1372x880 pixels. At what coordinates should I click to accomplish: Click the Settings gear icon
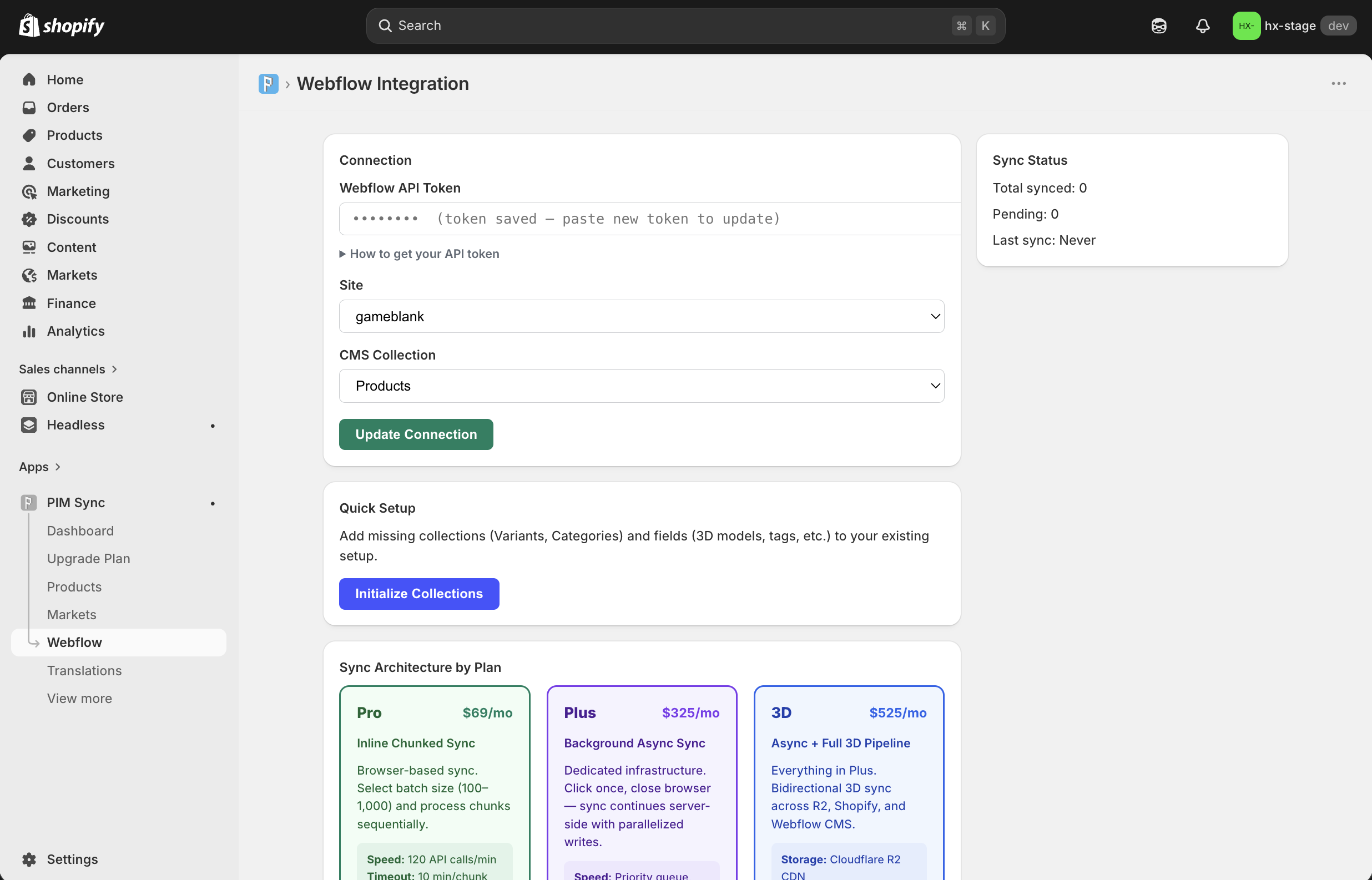pyautogui.click(x=29, y=859)
